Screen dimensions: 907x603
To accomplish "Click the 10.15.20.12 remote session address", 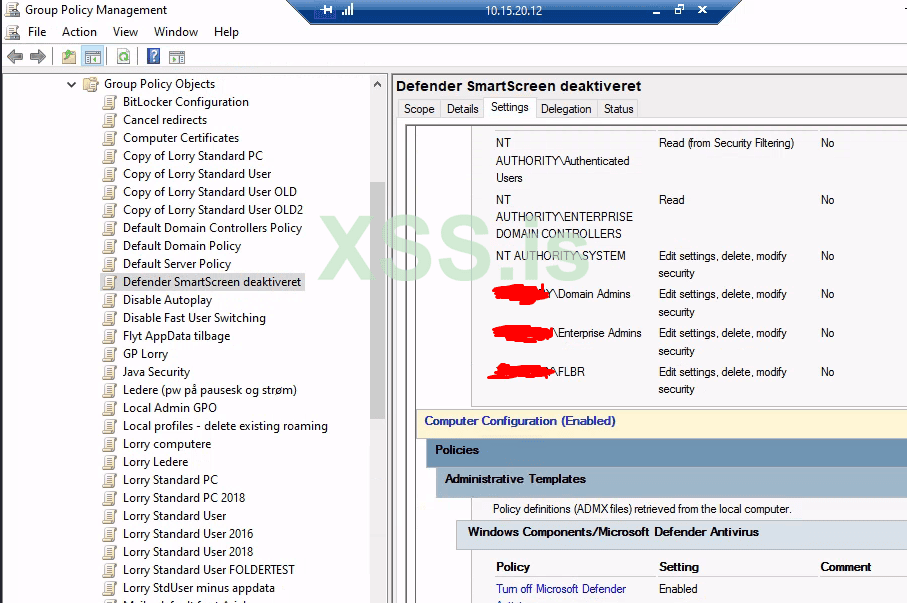I will point(513,10).
